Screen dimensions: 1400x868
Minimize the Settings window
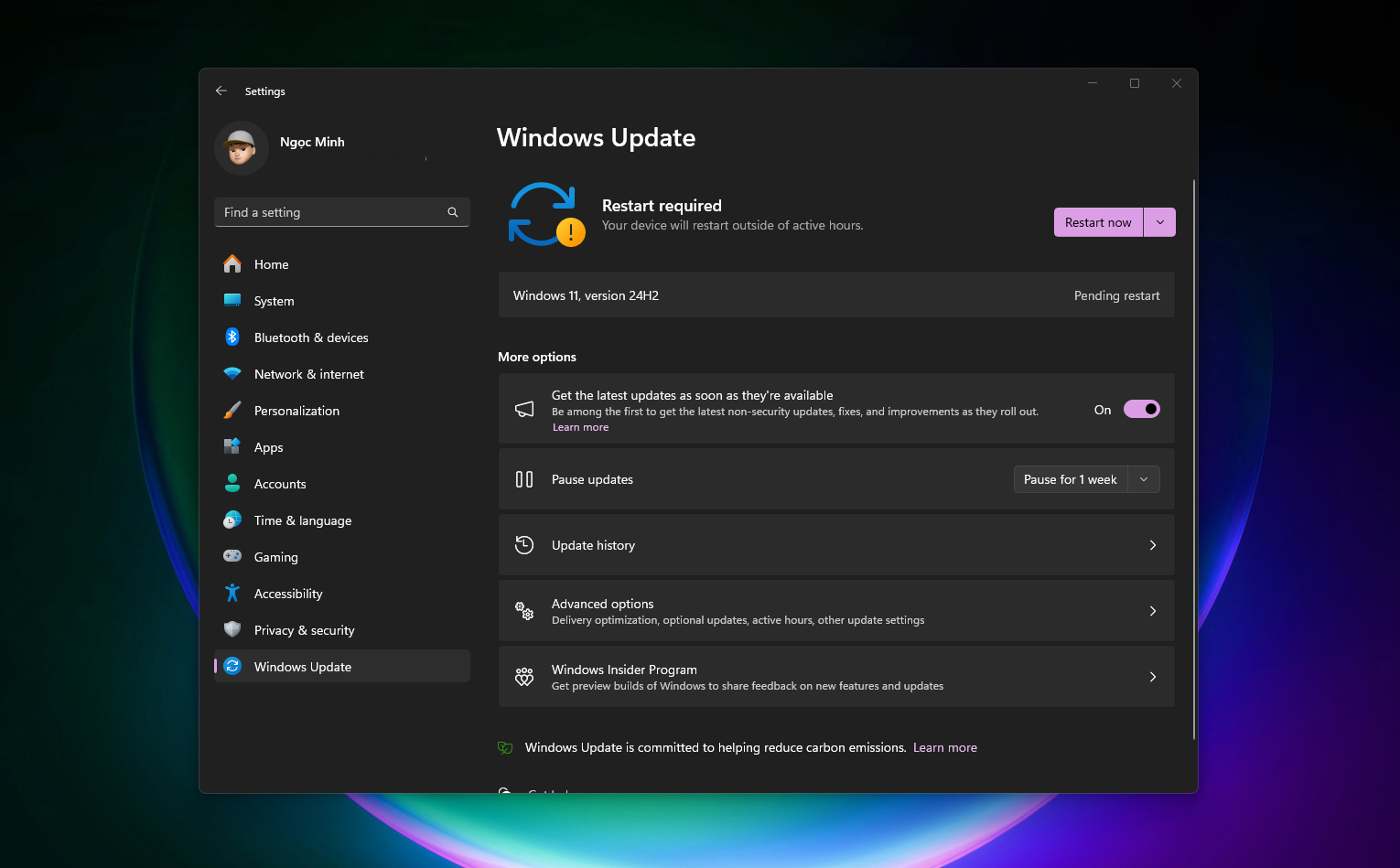(1093, 83)
